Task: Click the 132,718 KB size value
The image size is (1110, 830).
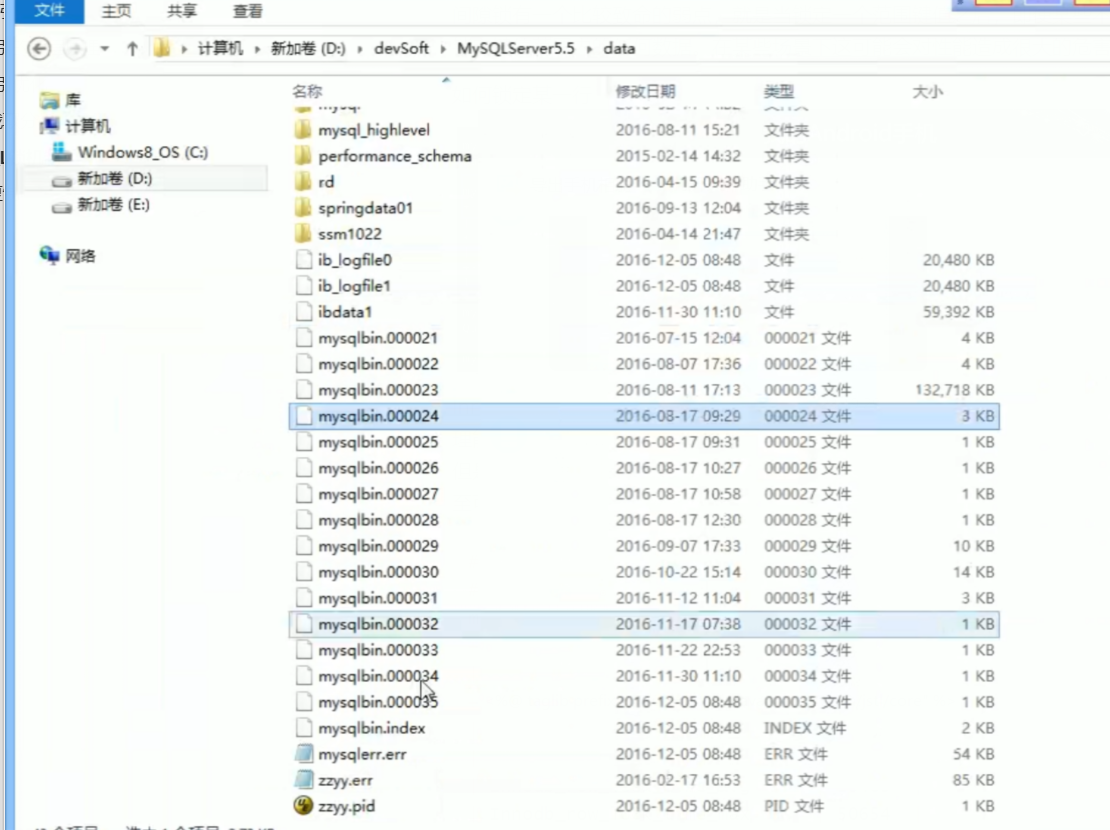Action: [x=954, y=390]
